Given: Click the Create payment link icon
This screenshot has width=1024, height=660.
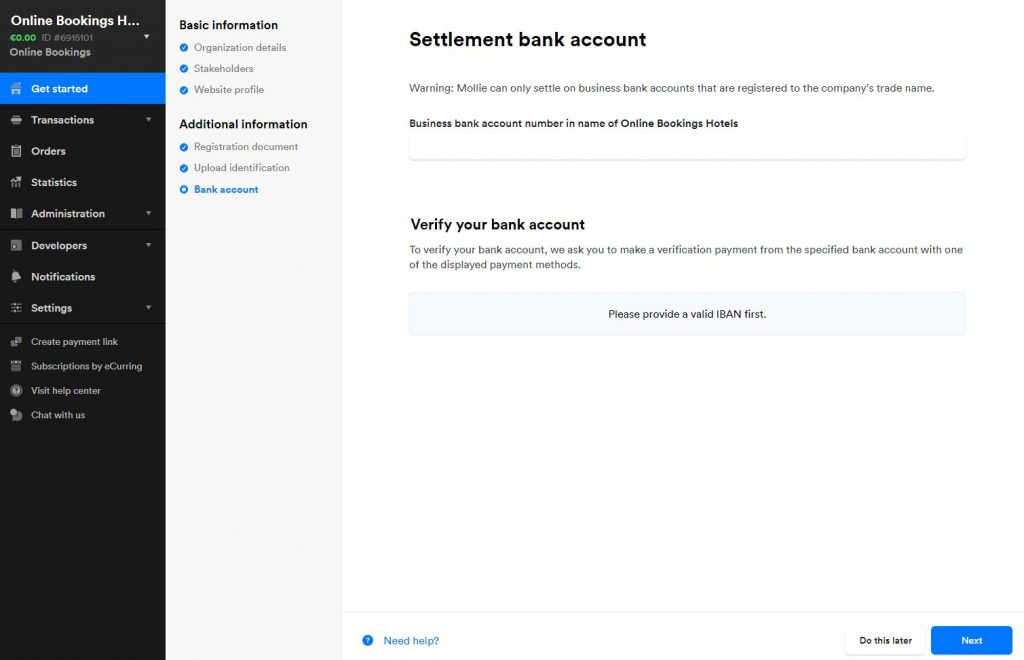Looking at the screenshot, I should point(16,341).
